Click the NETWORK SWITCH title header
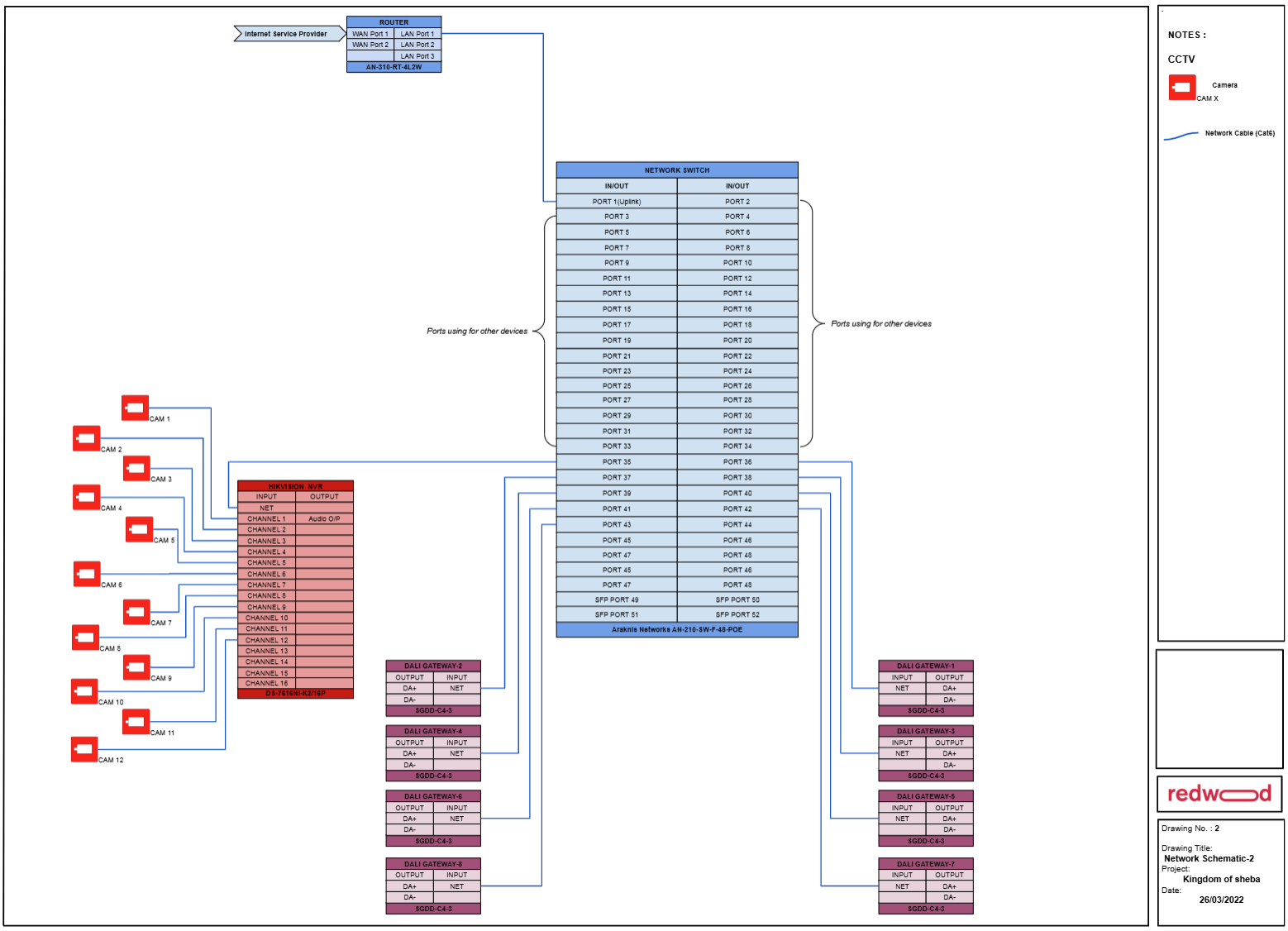The height and width of the screenshot is (931, 1288). tap(677, 169)
